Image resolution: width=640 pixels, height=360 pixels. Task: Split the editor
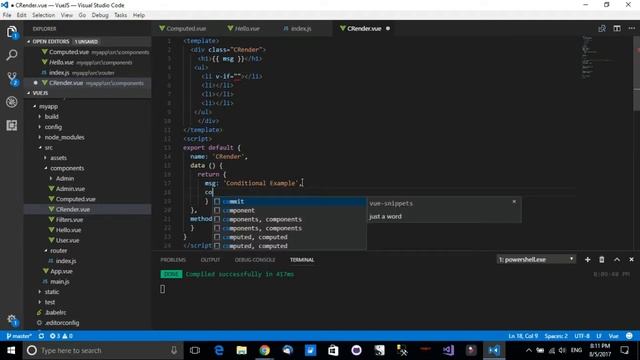tap(617, 29)
